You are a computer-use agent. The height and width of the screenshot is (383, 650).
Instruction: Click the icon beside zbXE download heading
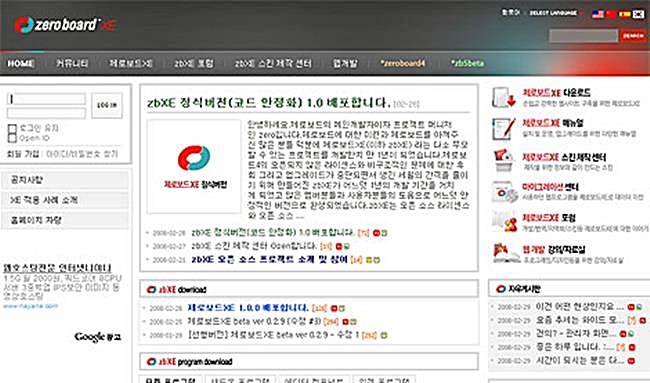tap(151, 289)
